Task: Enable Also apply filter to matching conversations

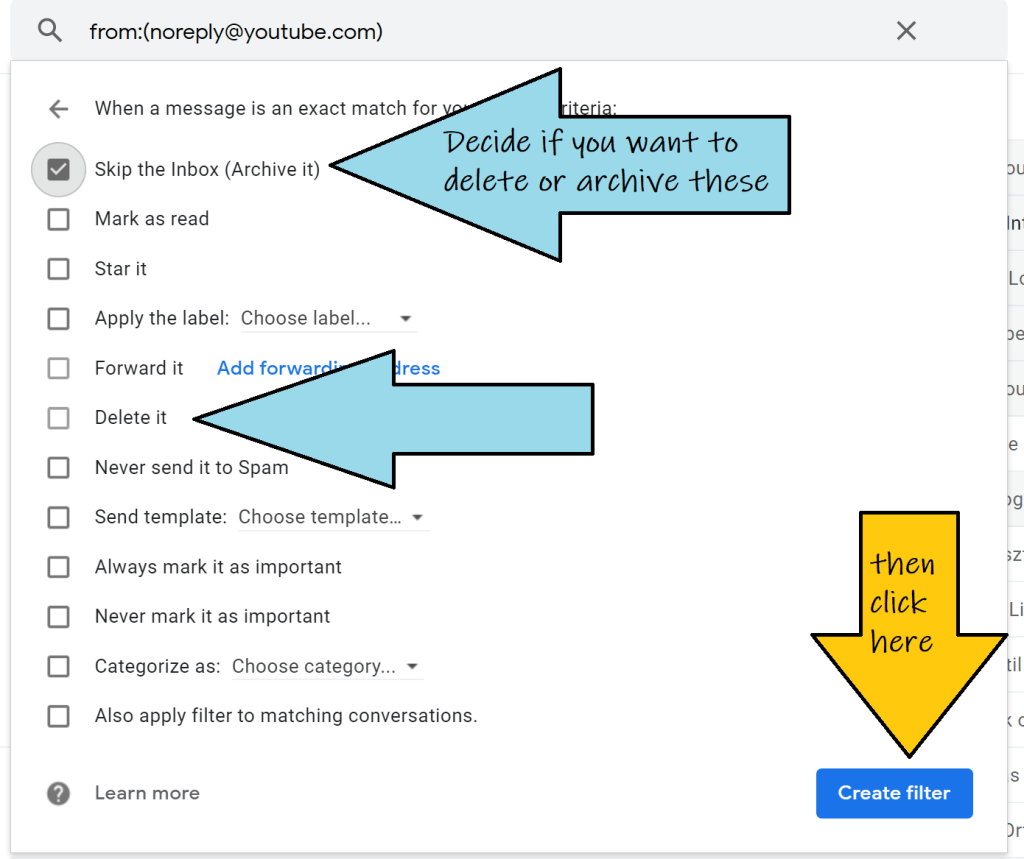Action: [59, 716]
